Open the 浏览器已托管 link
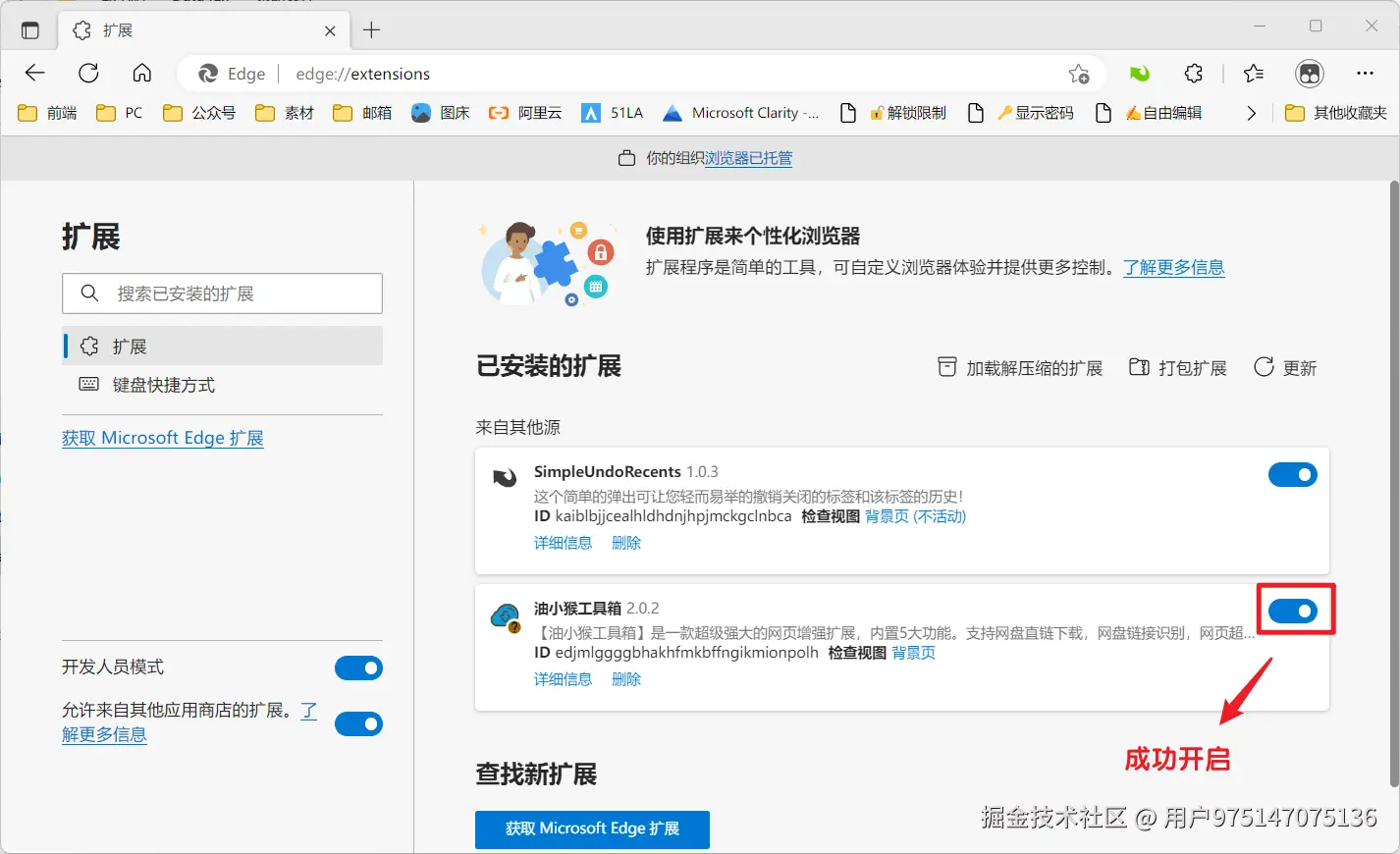This screenshot has width=1400, height=854. pyautogui.click(x=748, y=158)
